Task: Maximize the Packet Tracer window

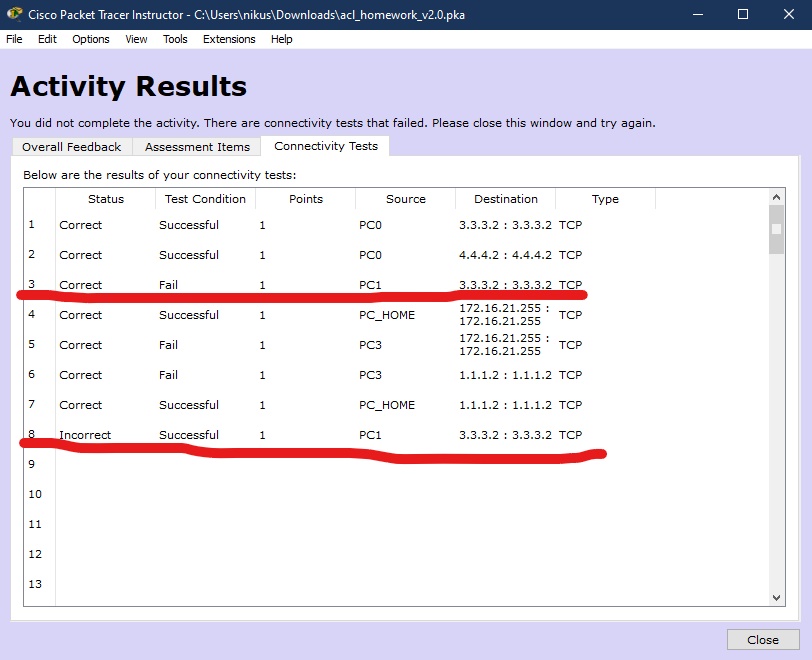Action: (743, 15)
